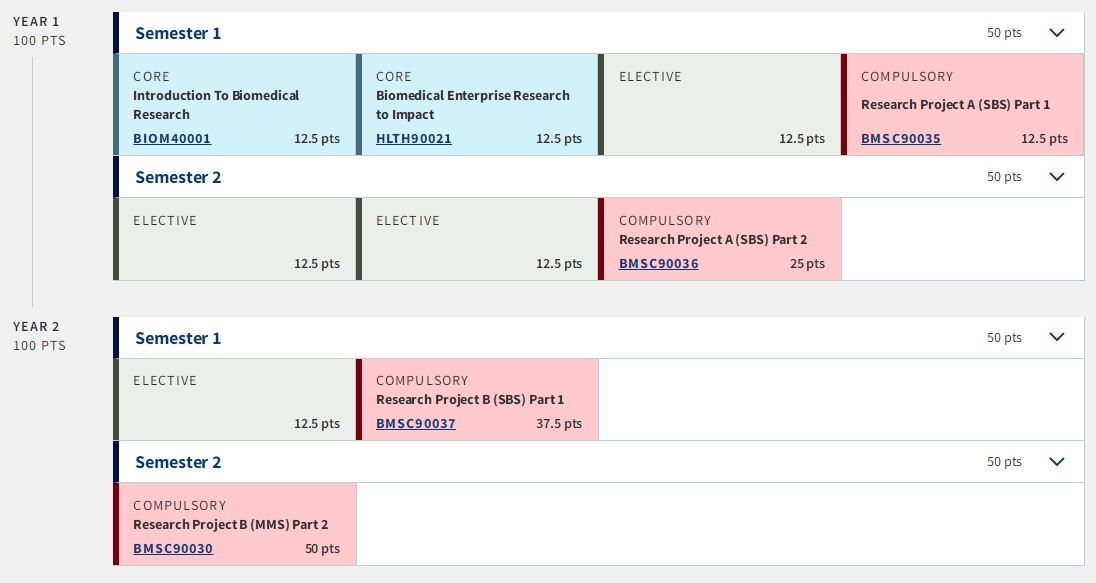Screen dimensions: 1096x583
Task: Open HLTH90021 subject link
Action: click(414, 138)
